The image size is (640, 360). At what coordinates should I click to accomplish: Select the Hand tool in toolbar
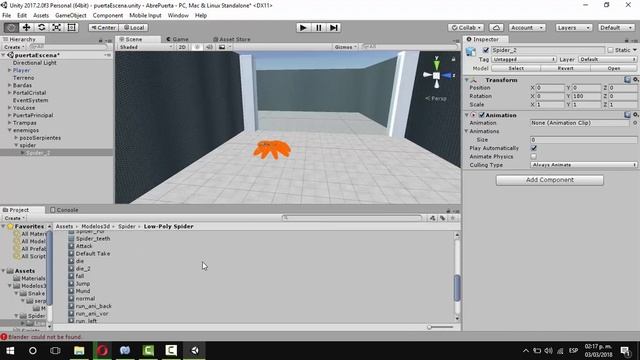(11, 27)
